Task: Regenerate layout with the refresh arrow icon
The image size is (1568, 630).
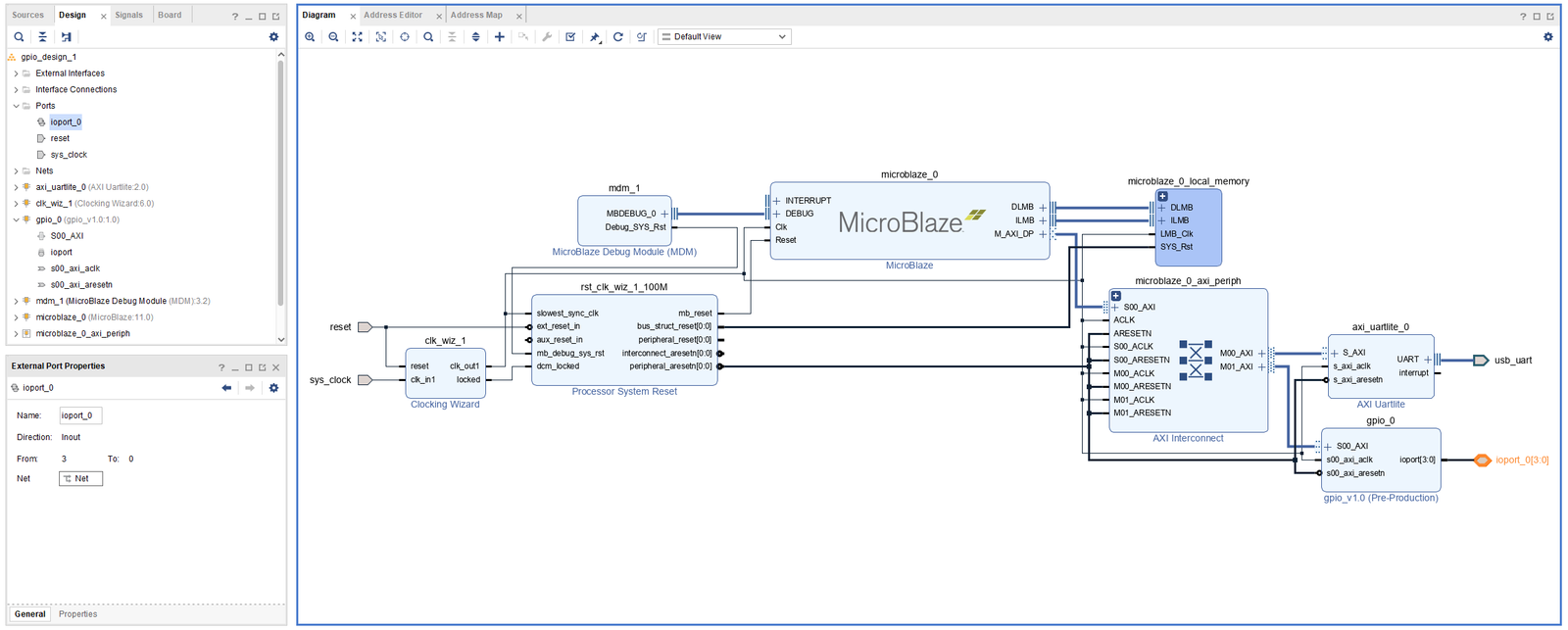Action: (618, 37)
